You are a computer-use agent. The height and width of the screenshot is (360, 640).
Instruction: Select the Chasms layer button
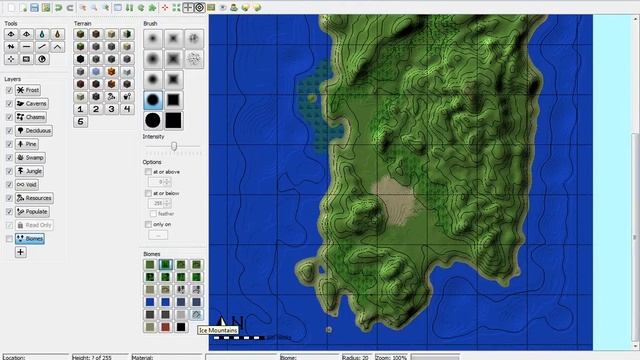[x=31, y=117]
